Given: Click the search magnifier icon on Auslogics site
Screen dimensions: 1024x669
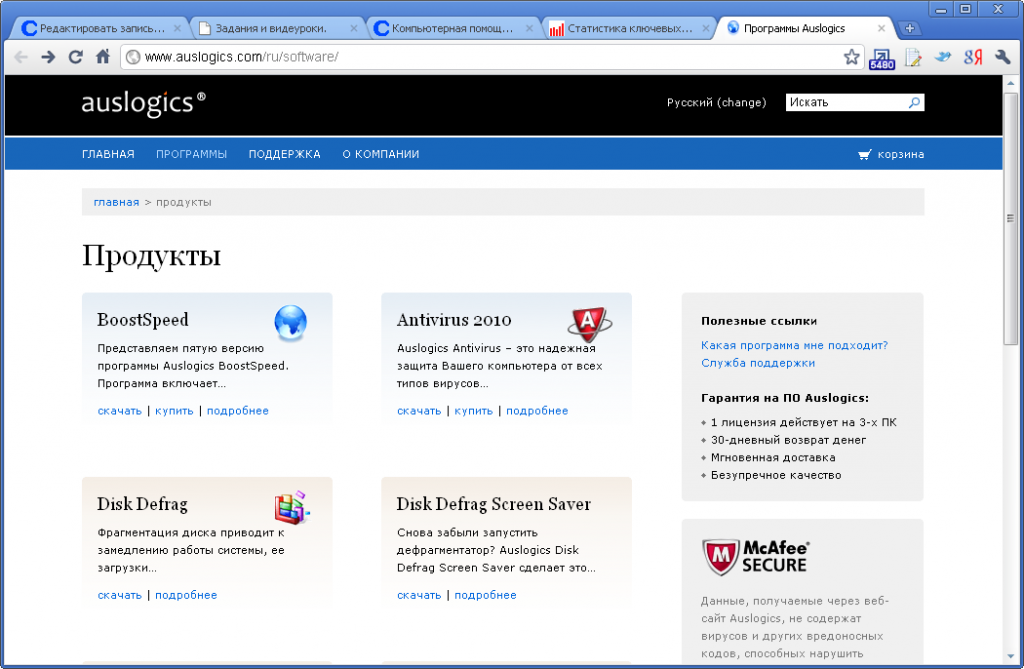Looking at the screenshot, I should (x=915, y=102).
